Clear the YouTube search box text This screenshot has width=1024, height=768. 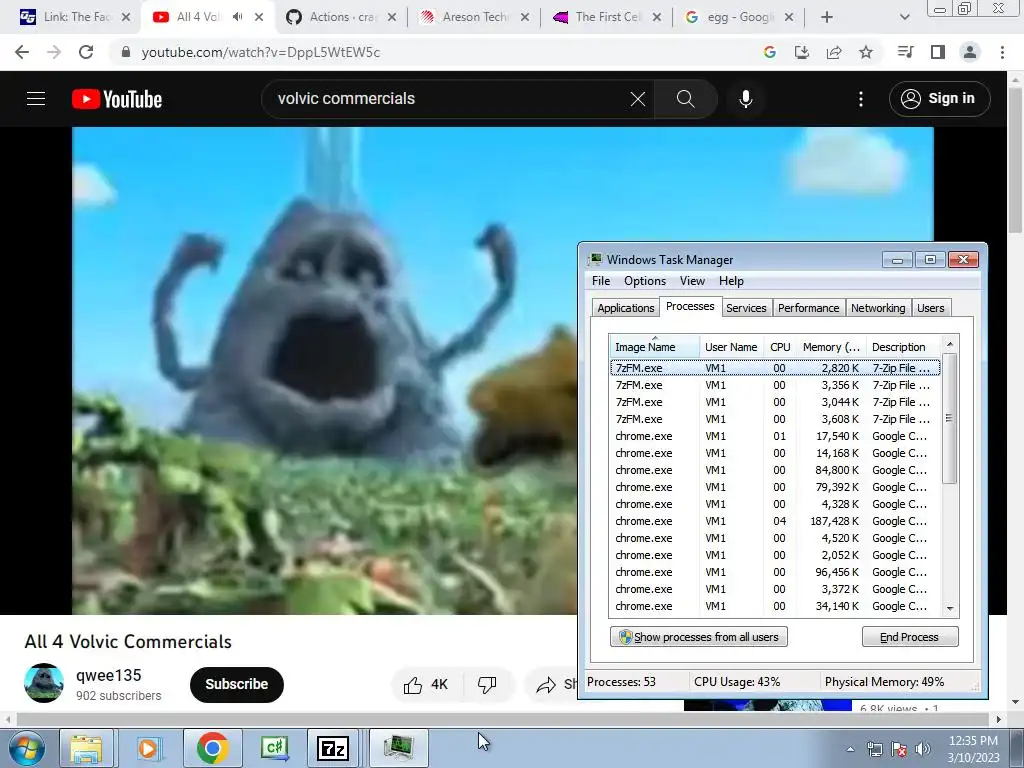[637, 99]
